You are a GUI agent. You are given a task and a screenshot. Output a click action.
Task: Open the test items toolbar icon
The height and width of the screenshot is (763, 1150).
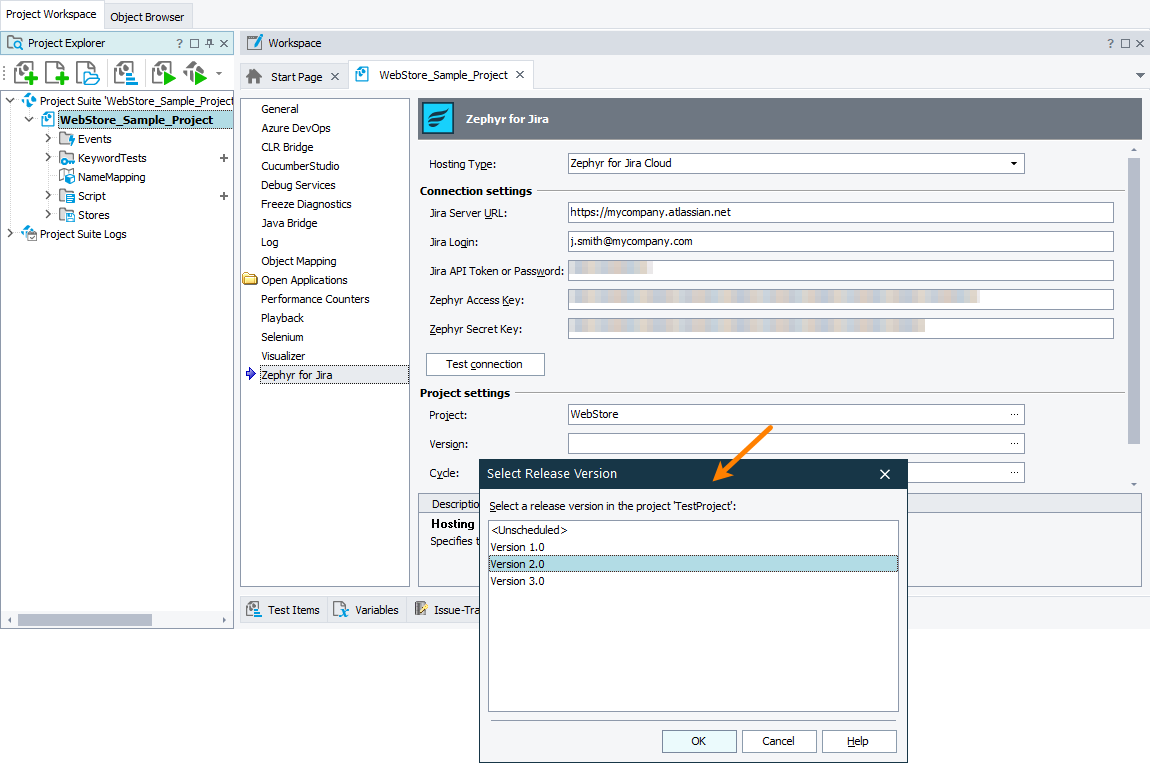pyautogui.click(x=125, y=73)
